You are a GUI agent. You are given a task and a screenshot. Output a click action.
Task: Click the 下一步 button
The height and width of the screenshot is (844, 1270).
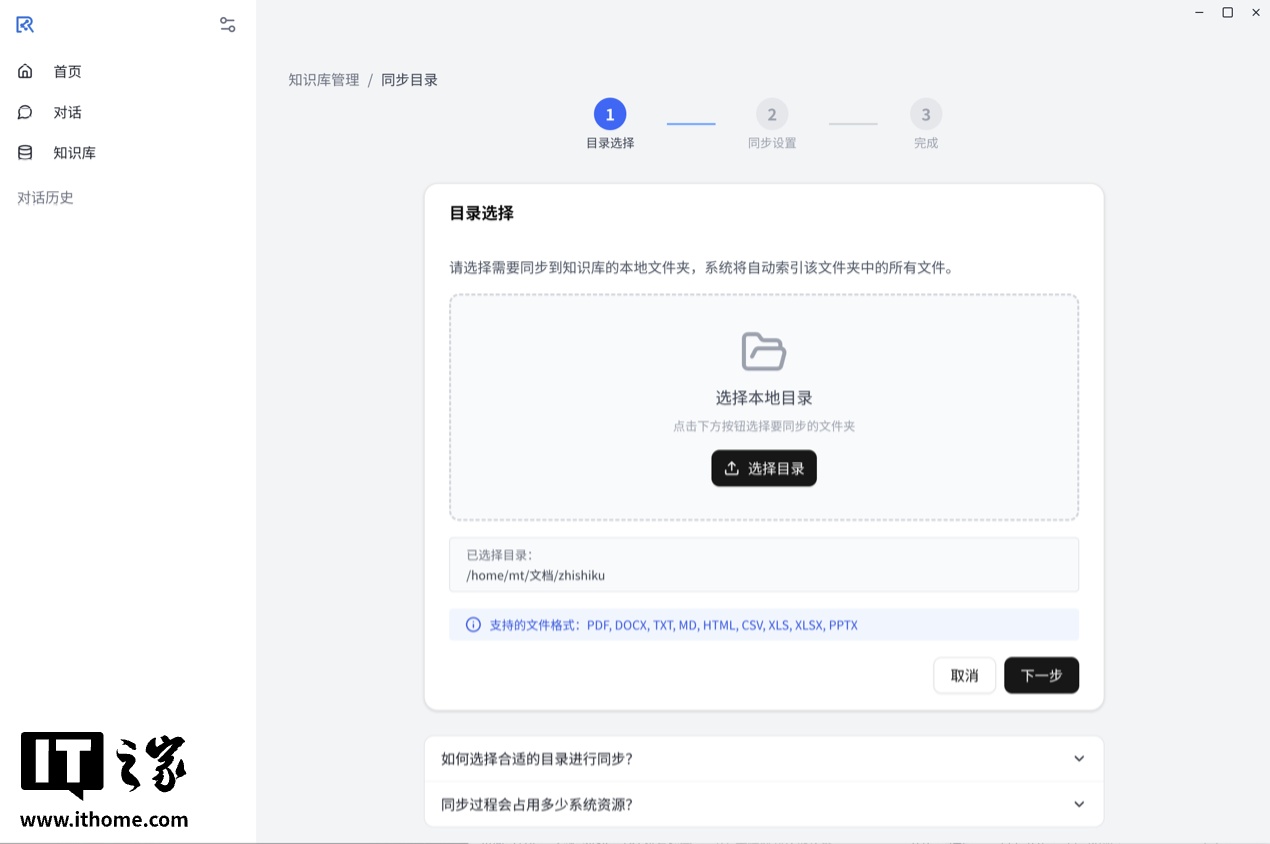point(1041,675)
